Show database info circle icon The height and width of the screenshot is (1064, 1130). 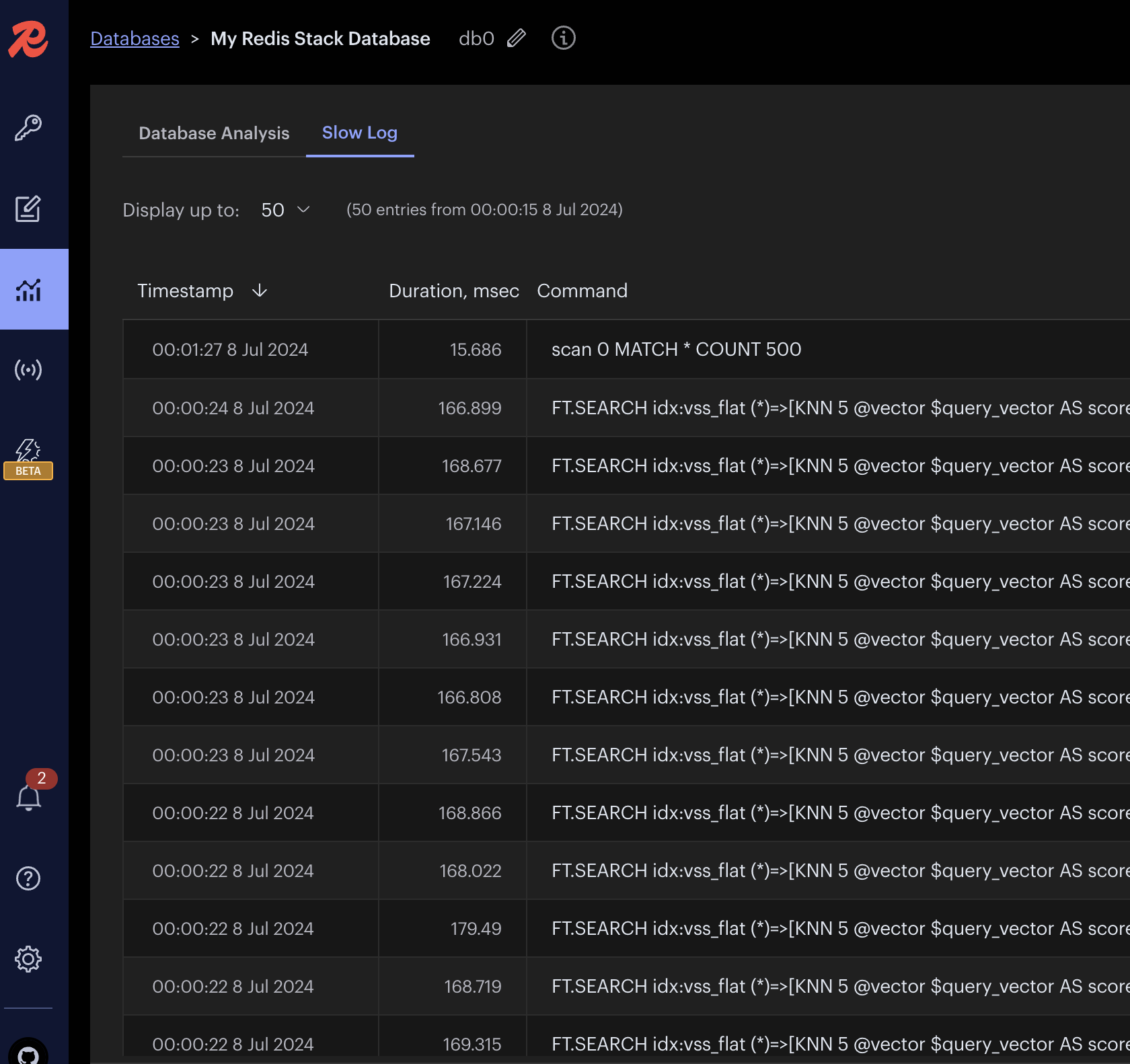coord(563,38)
